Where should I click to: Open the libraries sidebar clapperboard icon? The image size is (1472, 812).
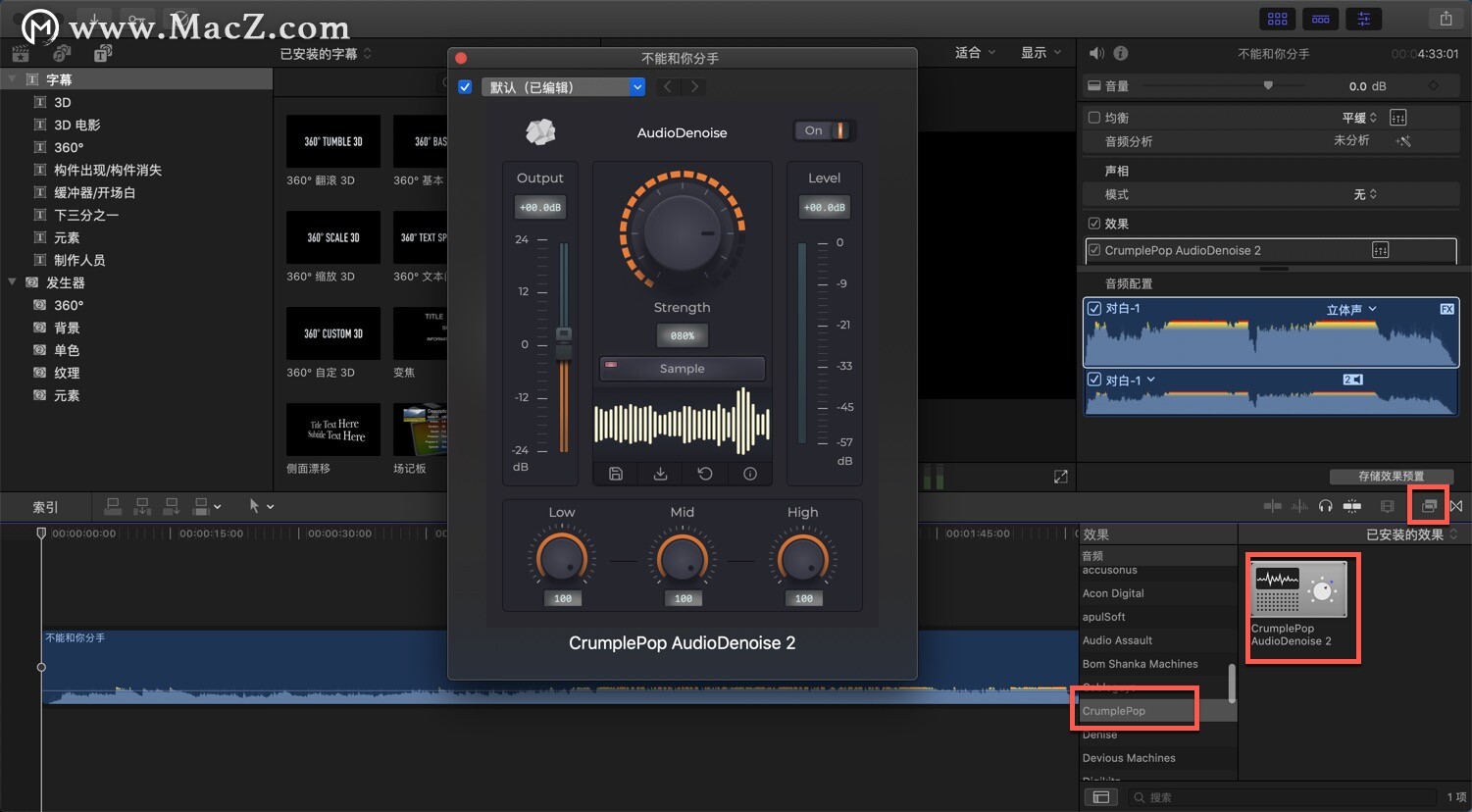pyautogui.click(x=20, y=54)
